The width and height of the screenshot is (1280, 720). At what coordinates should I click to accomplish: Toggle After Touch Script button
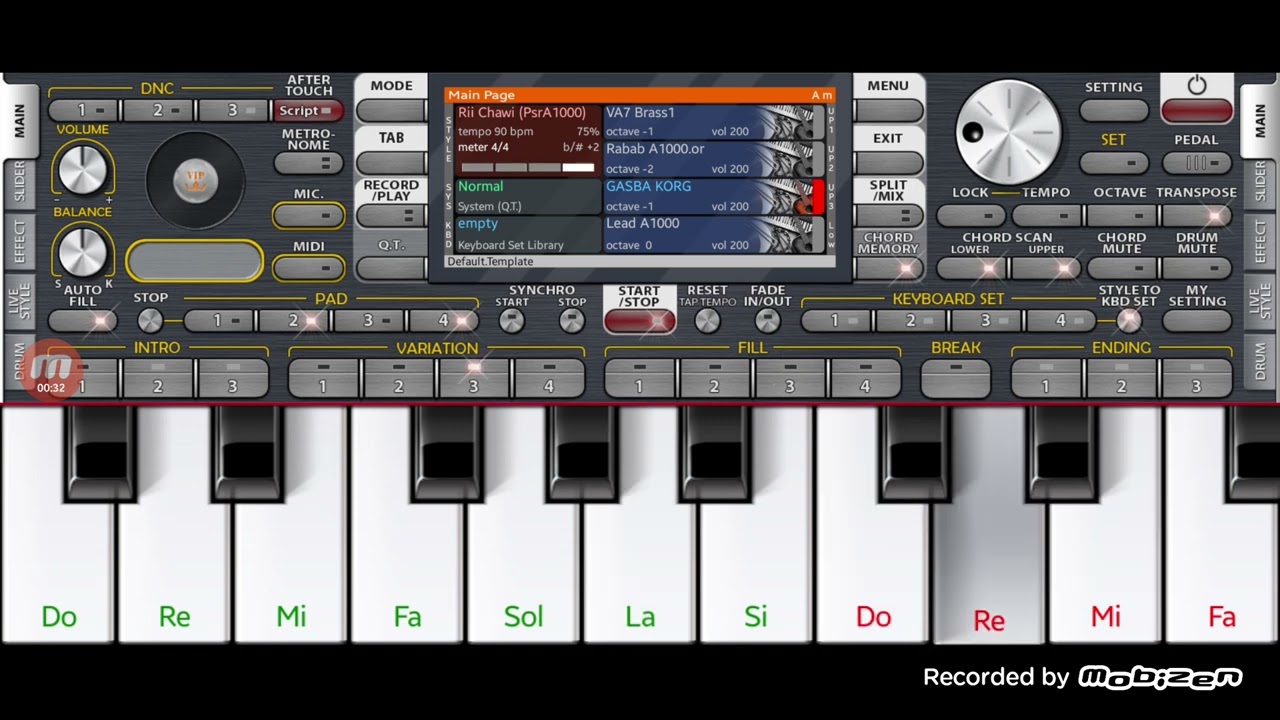pyautogui.click(x=309, y=110)
